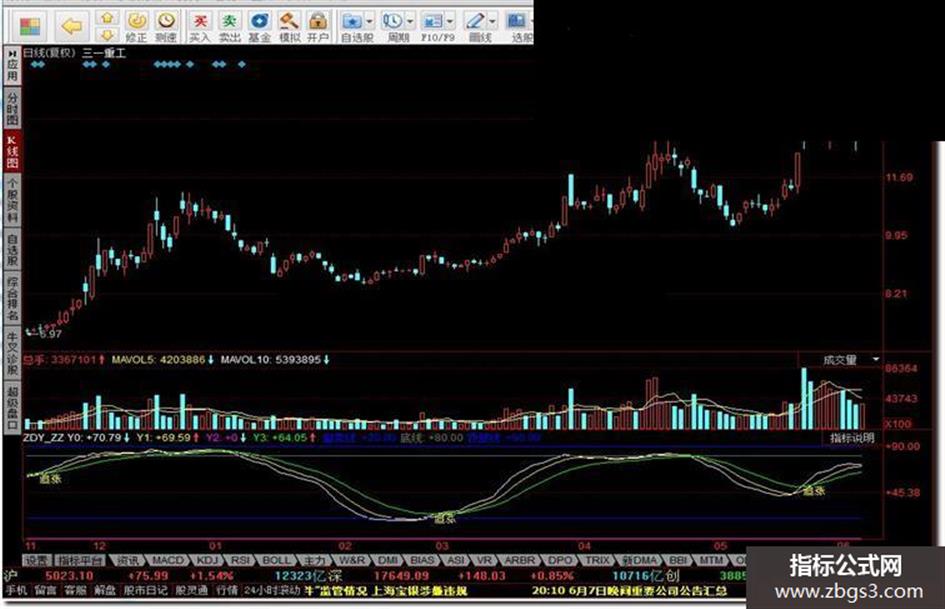Click the 股灵通 status bar button
Image resolution: width=945 pixels, height=609 pixels.
coord(191,590)
